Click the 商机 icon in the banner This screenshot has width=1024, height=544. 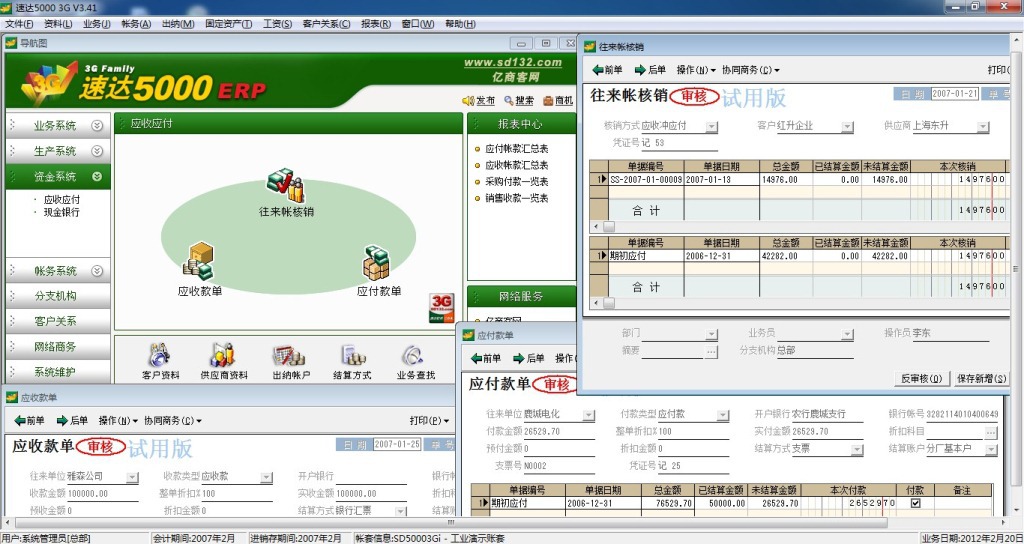point(548,101)
